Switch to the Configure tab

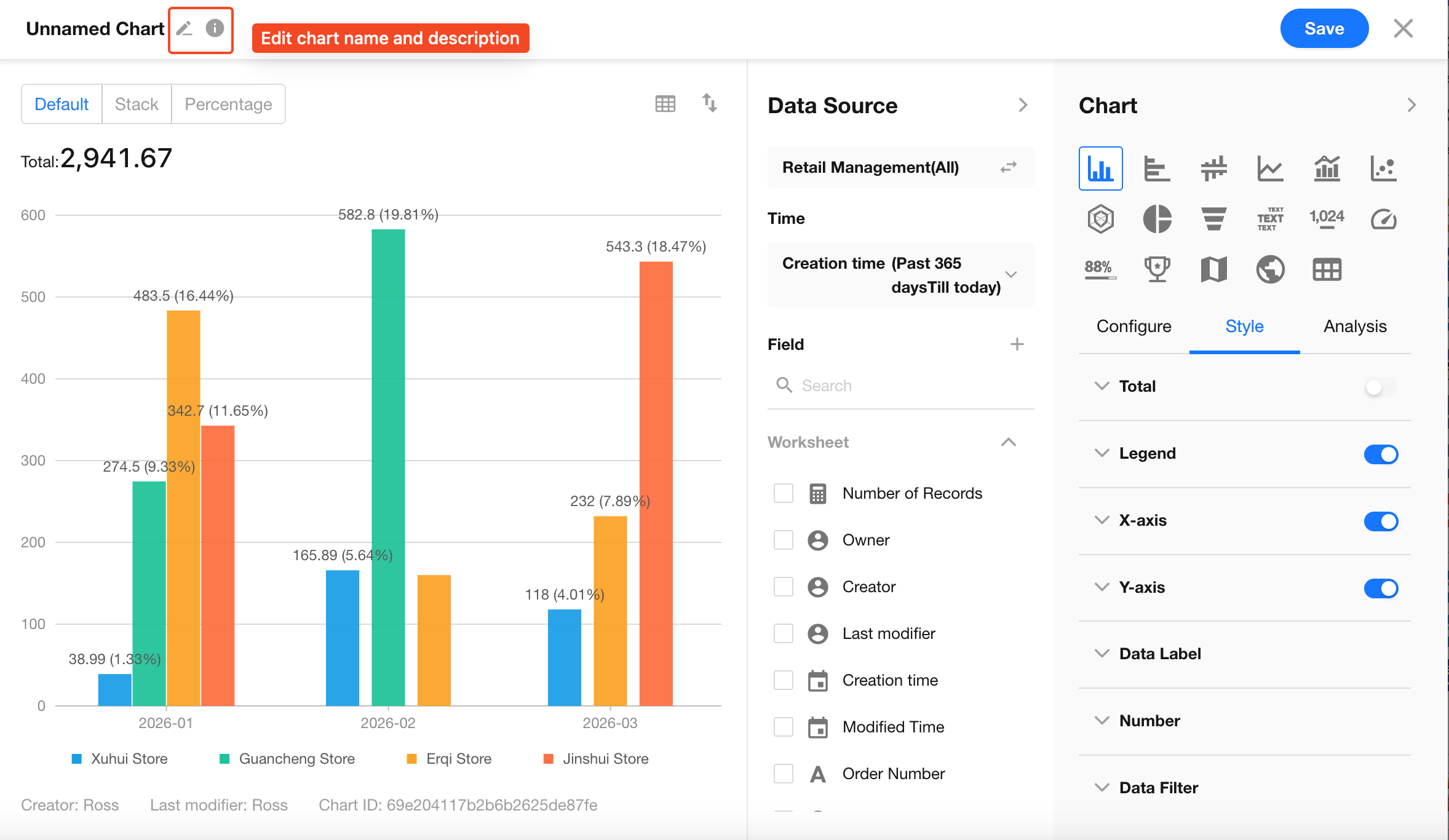(x=1133, y=327)
